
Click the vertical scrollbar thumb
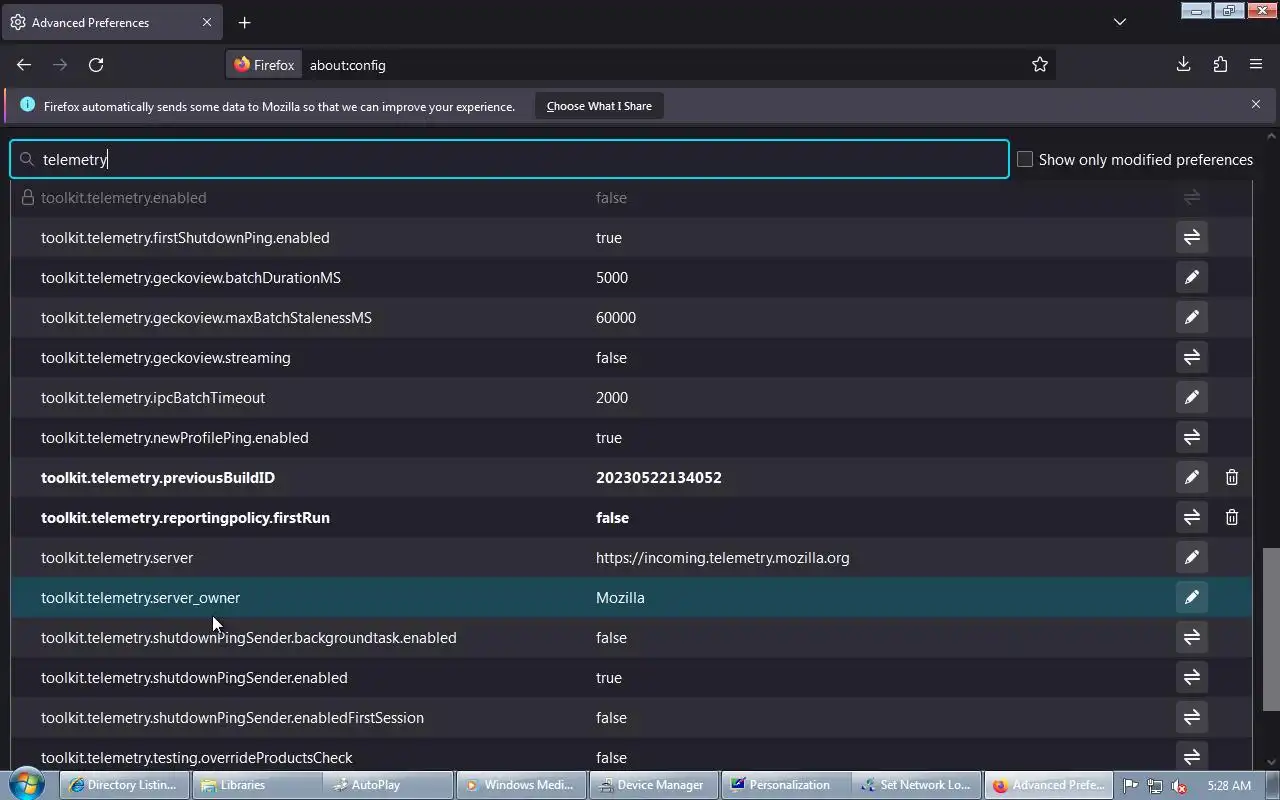coord(1271,628)
